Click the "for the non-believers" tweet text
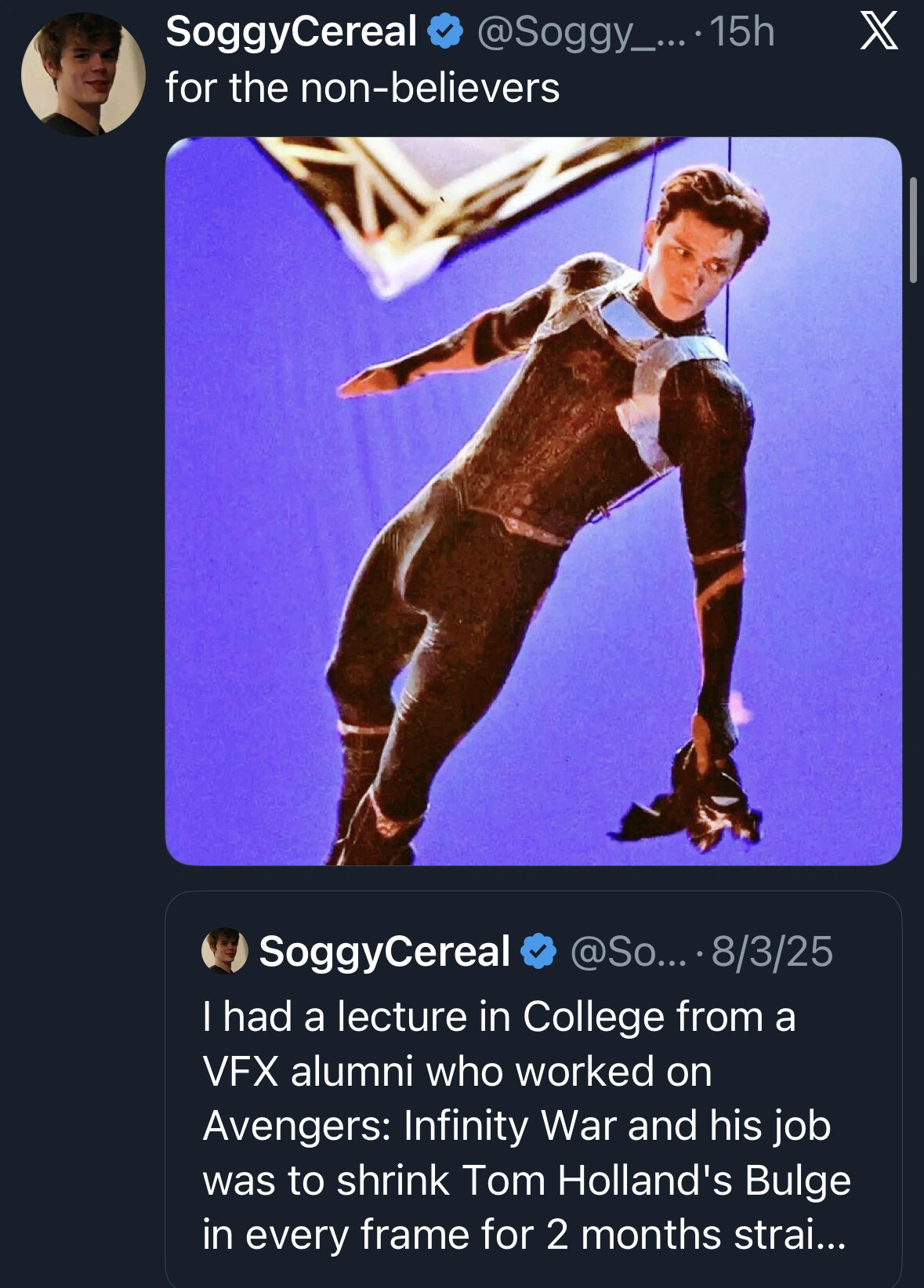 pos(362,87)
